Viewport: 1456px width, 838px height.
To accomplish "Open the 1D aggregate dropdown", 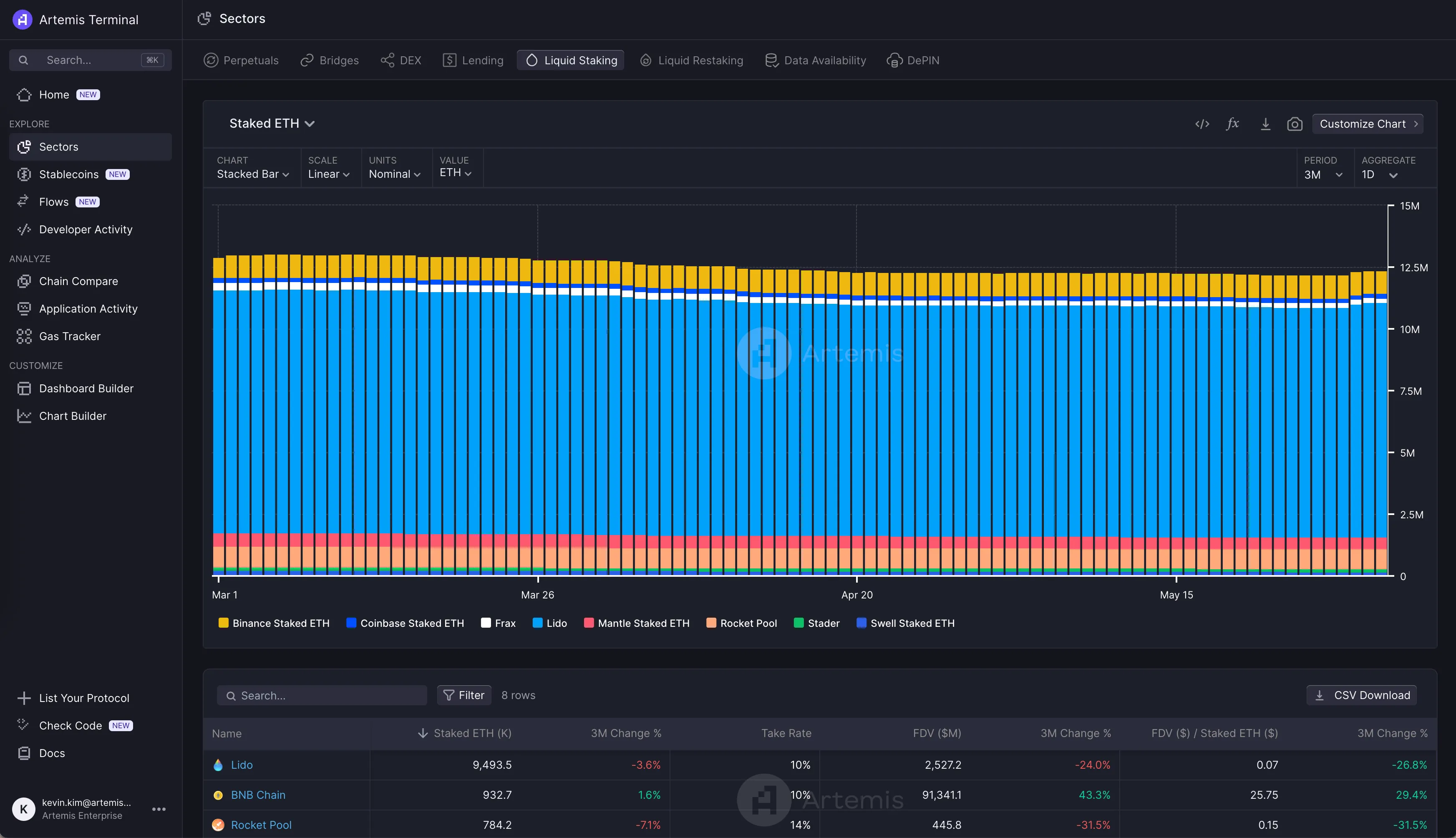I will coord(1380,175).
